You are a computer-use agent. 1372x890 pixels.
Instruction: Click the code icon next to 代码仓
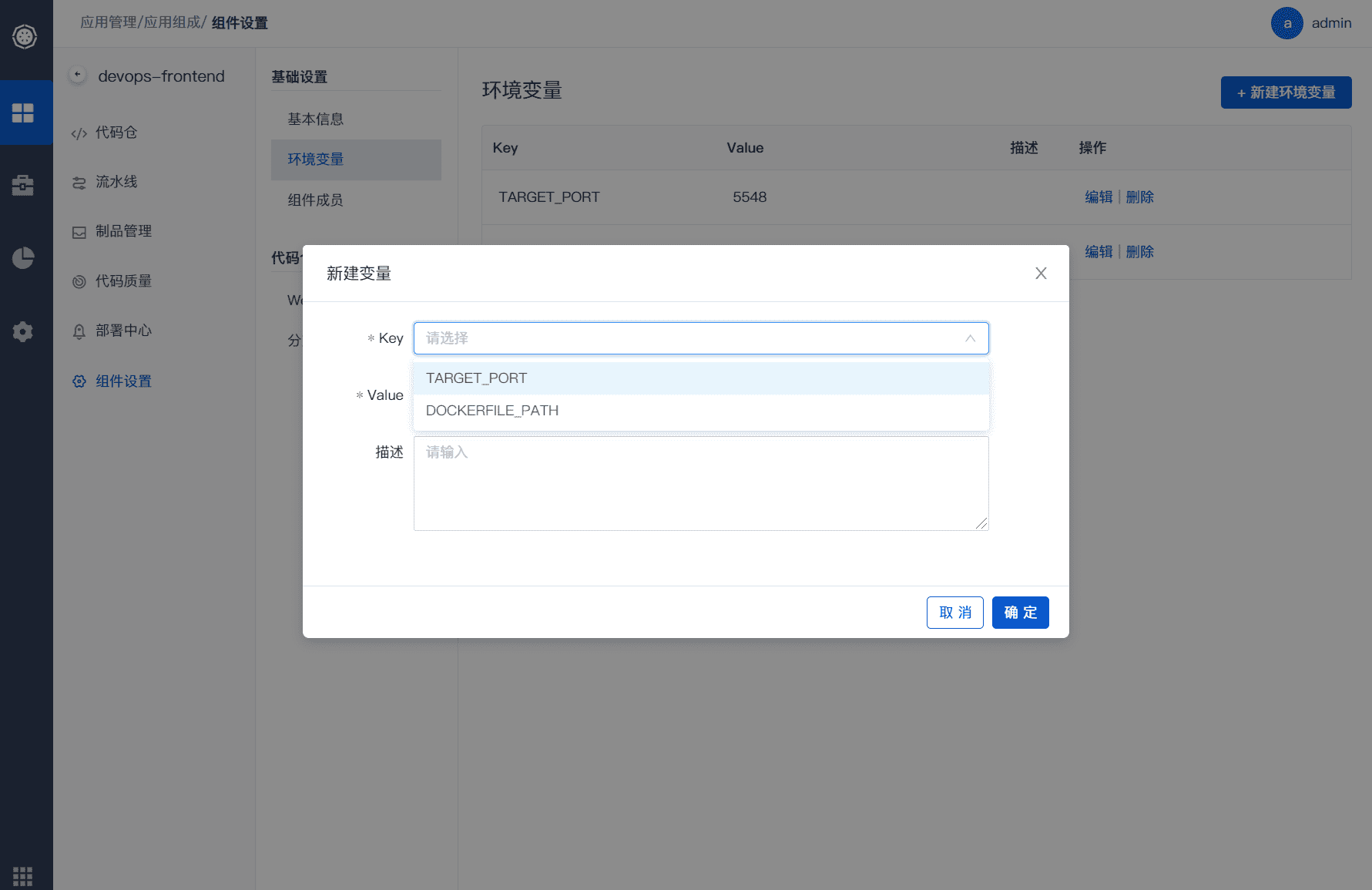tap(79, 133)
